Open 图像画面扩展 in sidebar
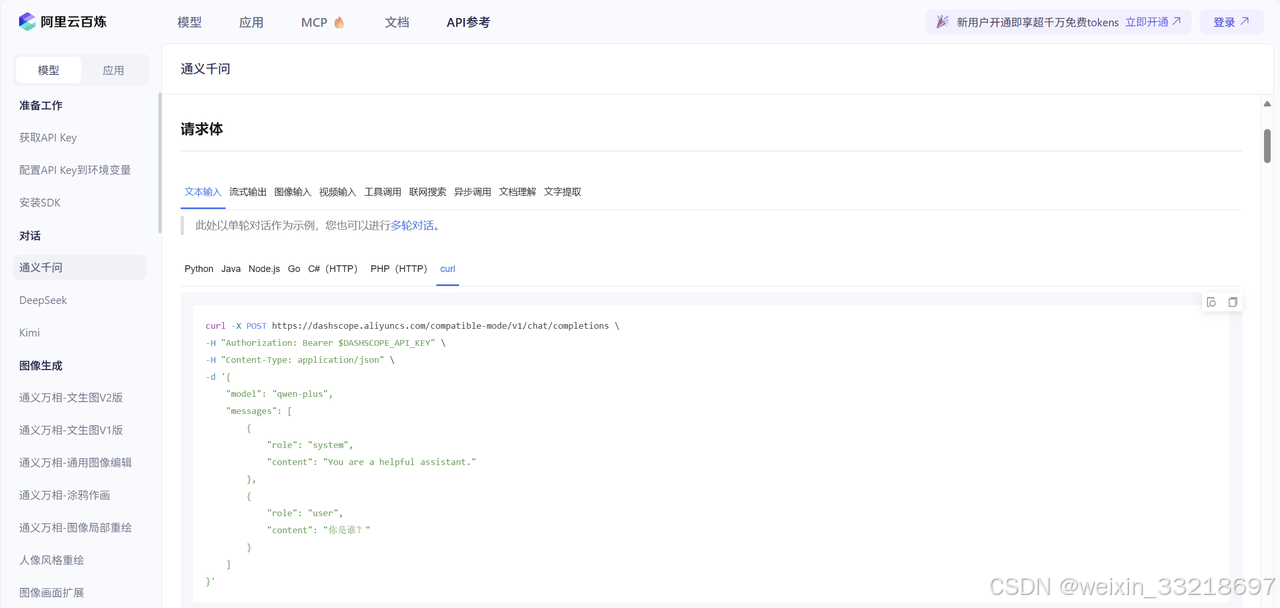 [x=51, y=593]
